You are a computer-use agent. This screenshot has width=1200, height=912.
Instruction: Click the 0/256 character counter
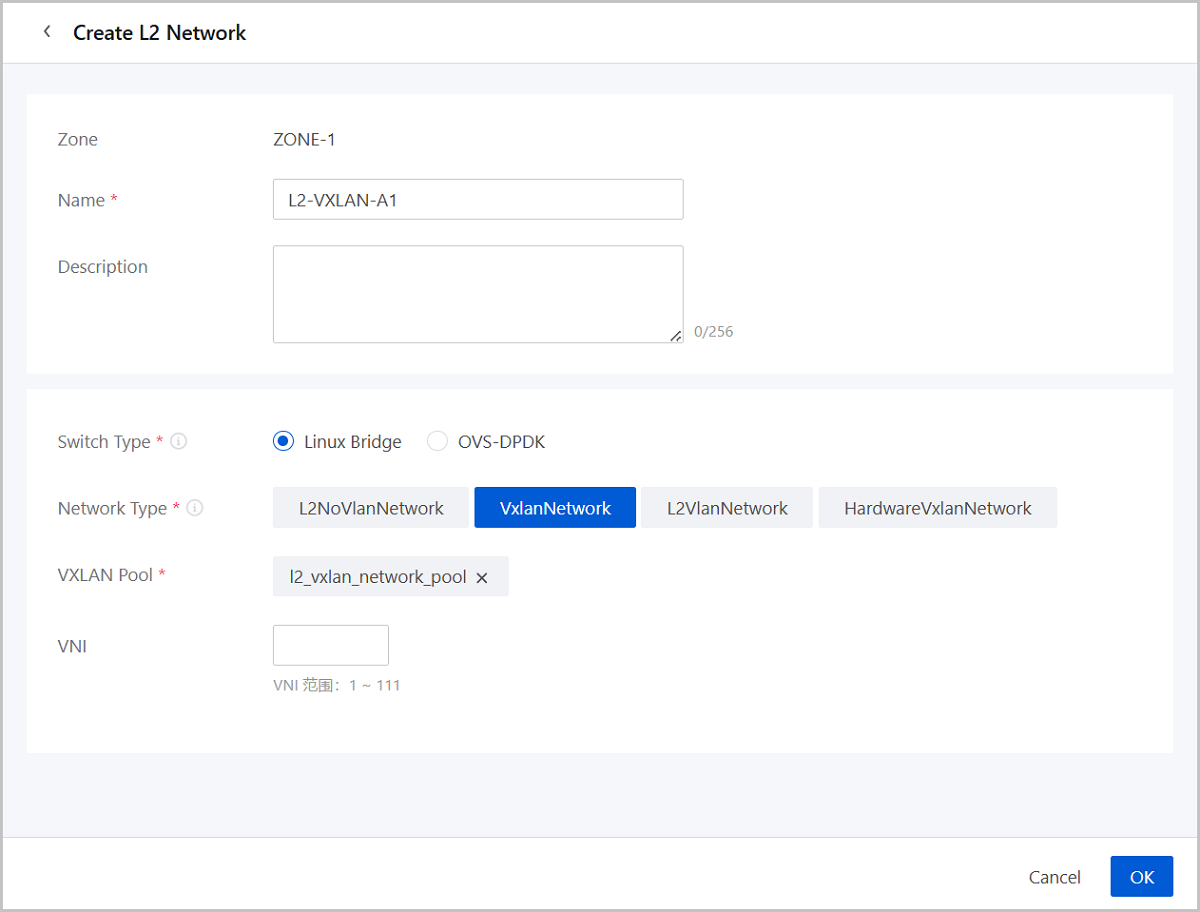click(713, 331)
